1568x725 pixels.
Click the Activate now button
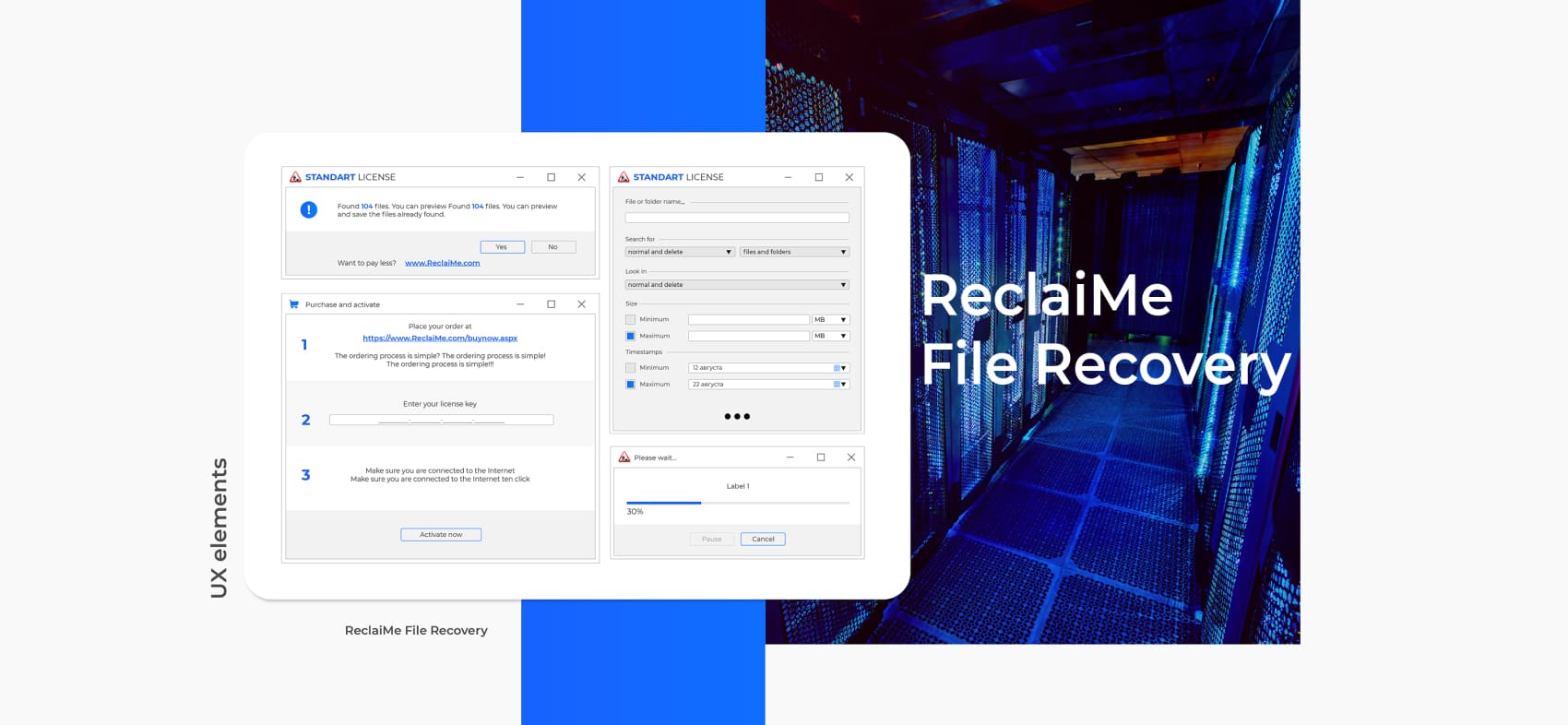tap(441, 535)
